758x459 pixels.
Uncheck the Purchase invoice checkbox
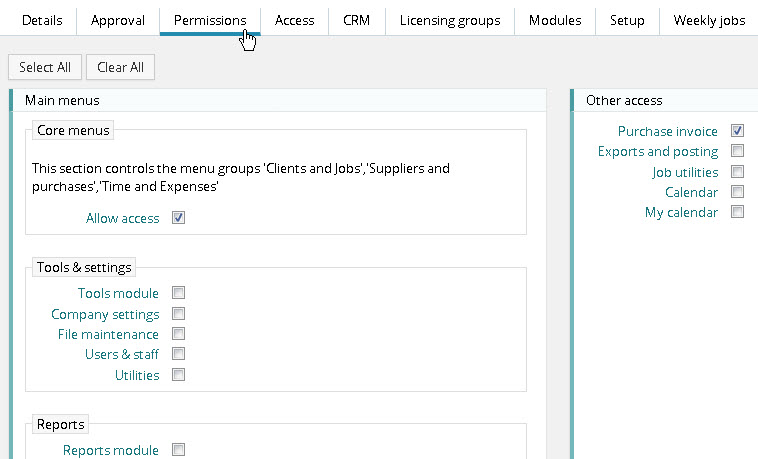737,131
